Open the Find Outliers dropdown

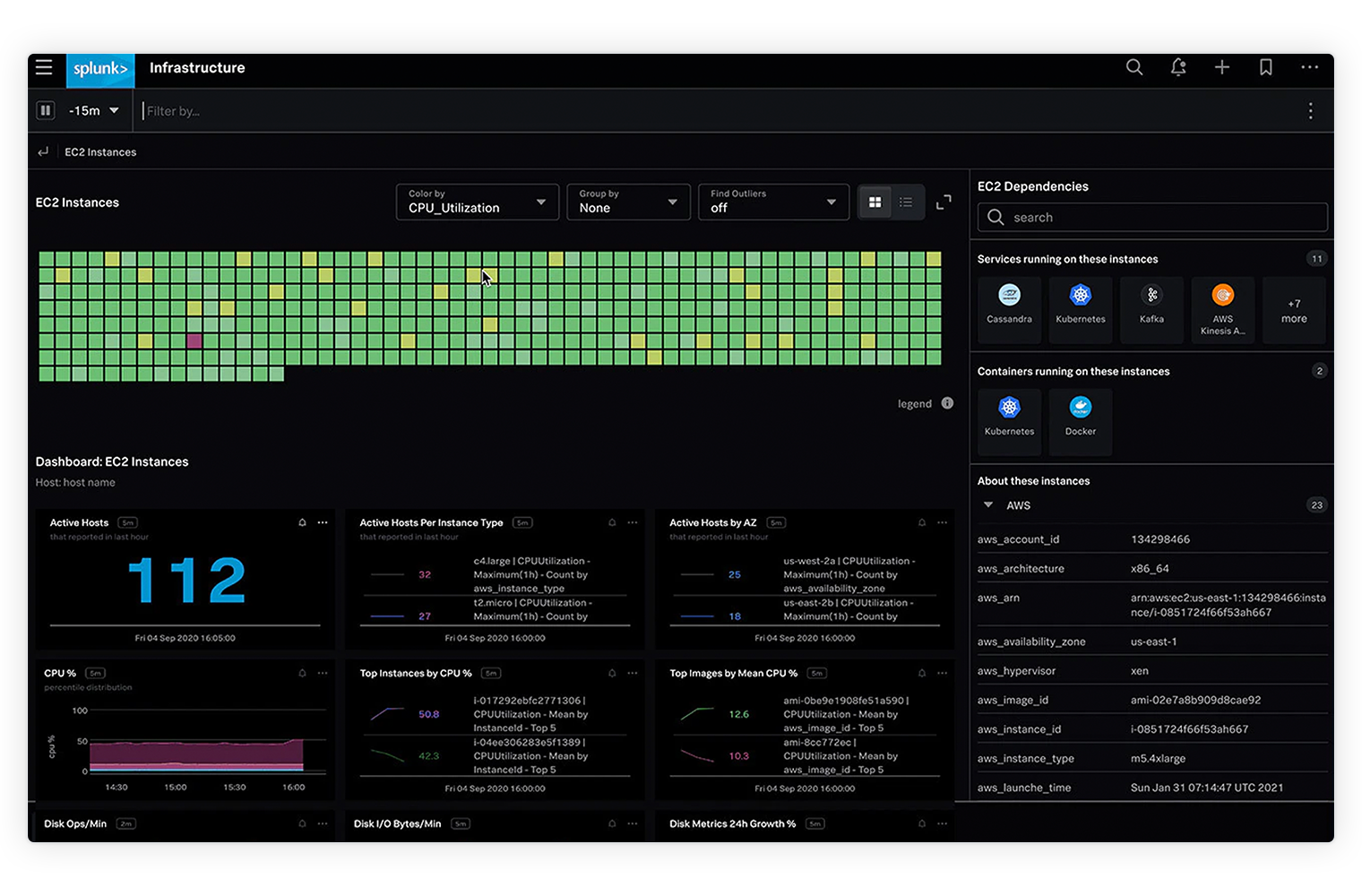[x=772, y=202]
